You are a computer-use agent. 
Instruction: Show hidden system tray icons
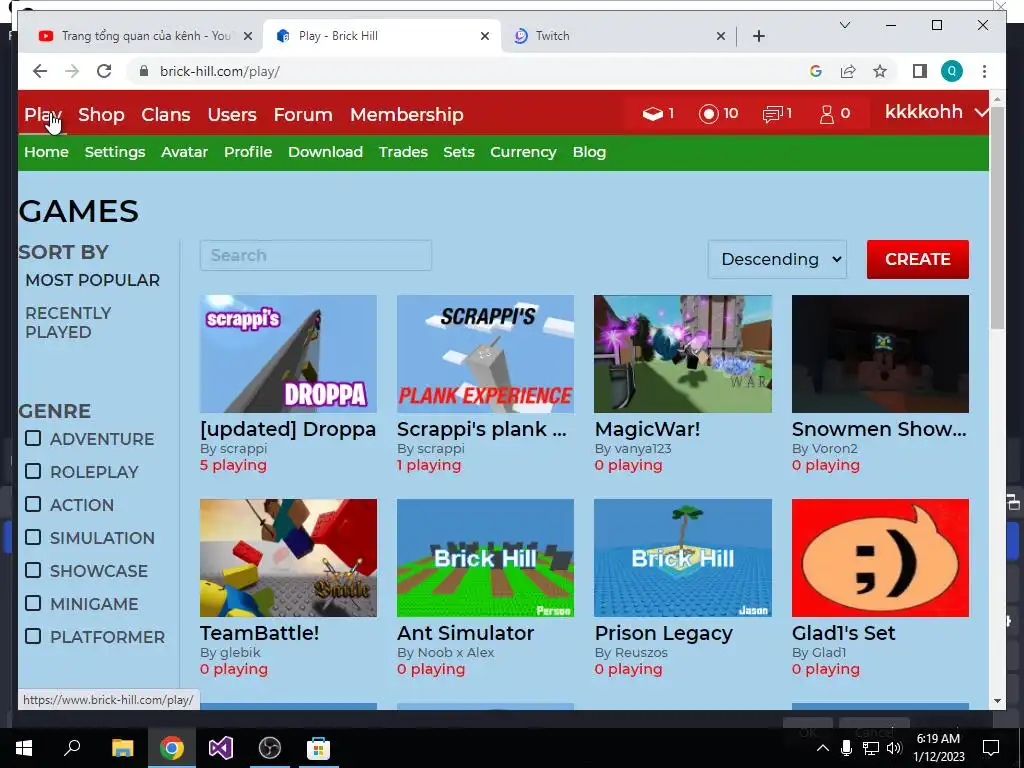tap(823, 748)
